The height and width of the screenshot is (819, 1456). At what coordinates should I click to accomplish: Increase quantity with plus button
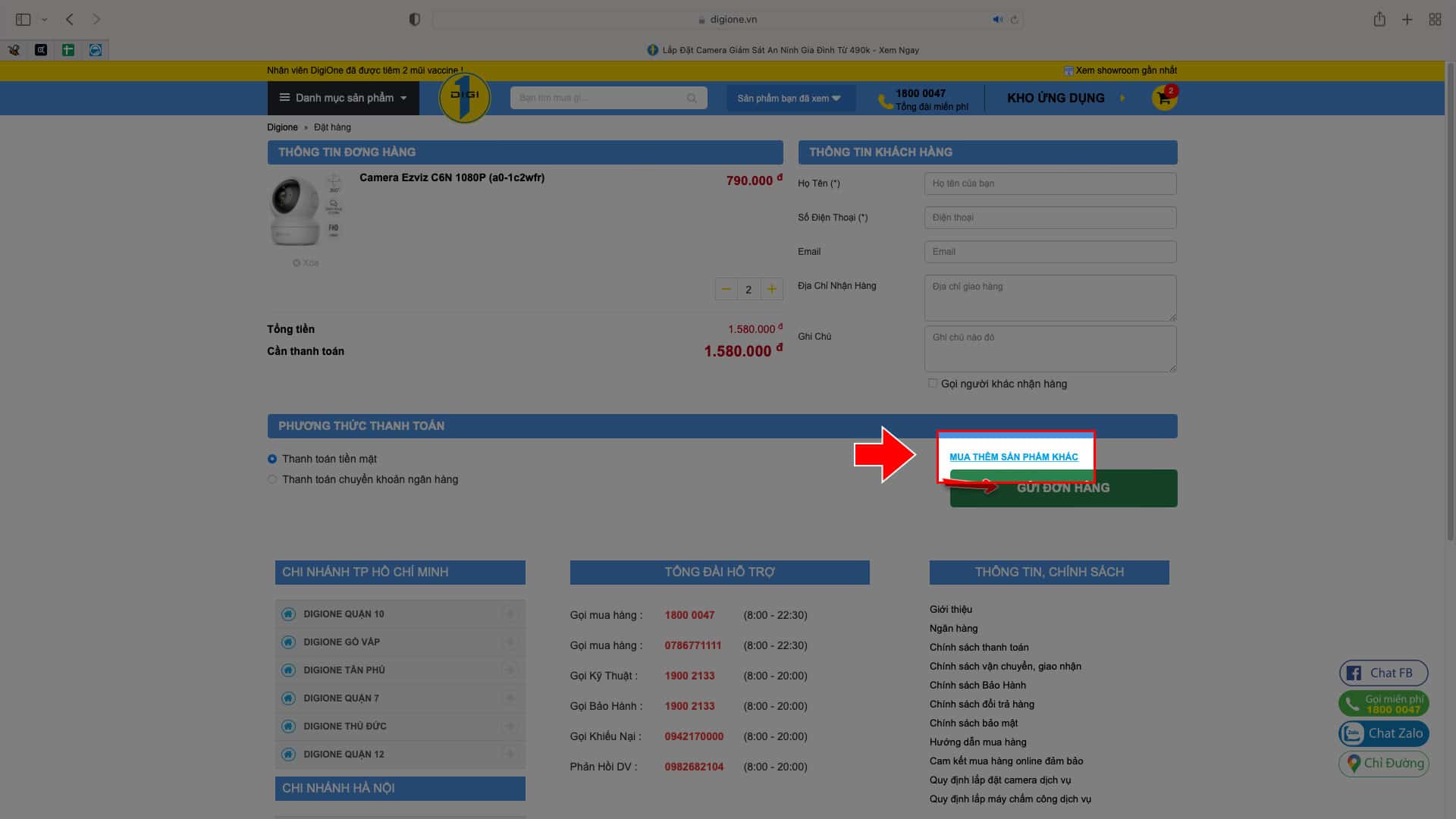pyautogui.click(x=771, y=289)
